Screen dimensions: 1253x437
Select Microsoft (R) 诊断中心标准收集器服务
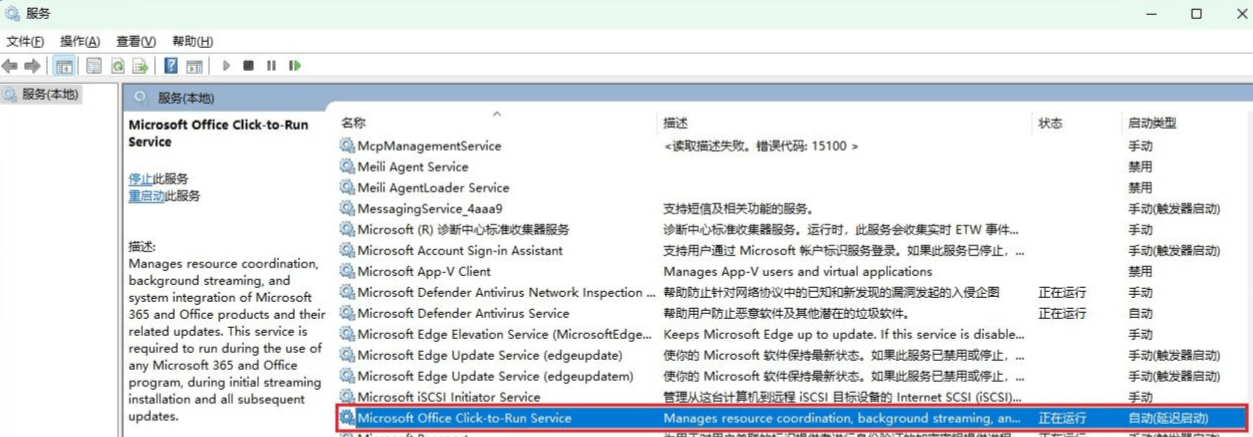click(463, 230)
